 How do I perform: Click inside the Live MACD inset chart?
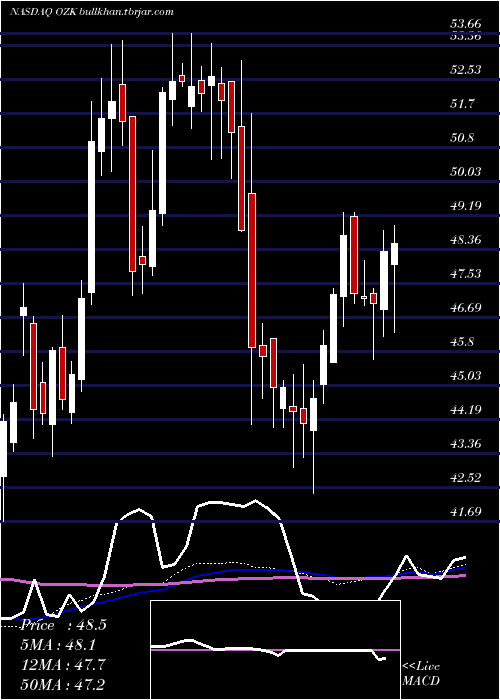pos(275,650)
